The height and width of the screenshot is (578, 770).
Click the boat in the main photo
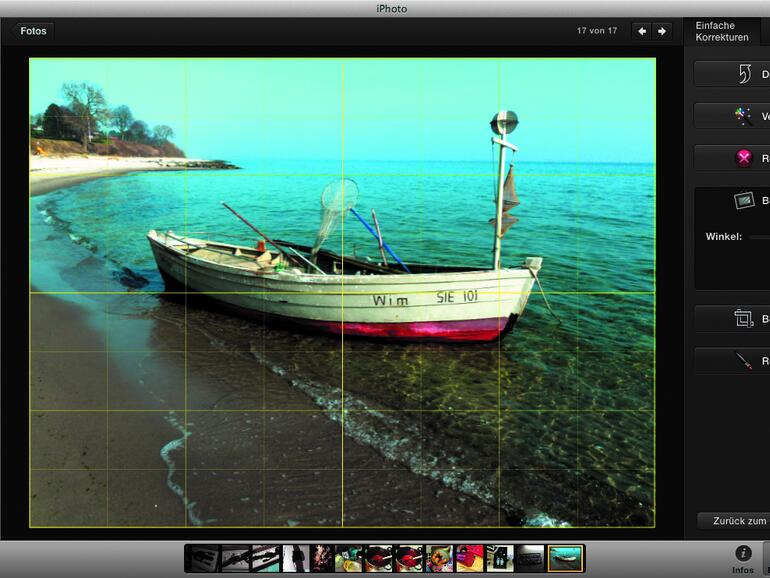pyautogui.click(x=344, y=285)
